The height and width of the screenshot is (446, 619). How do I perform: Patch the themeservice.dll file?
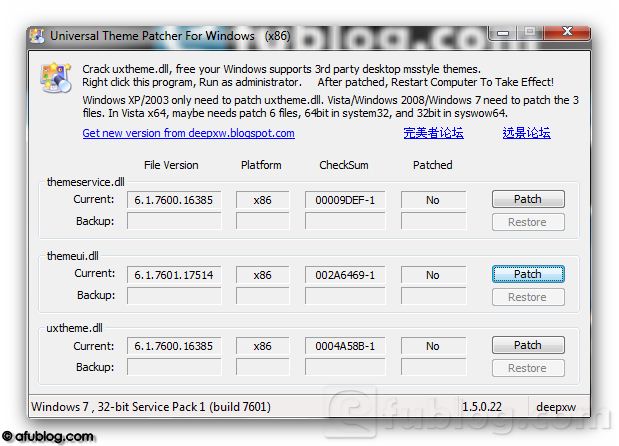(528, 199)
